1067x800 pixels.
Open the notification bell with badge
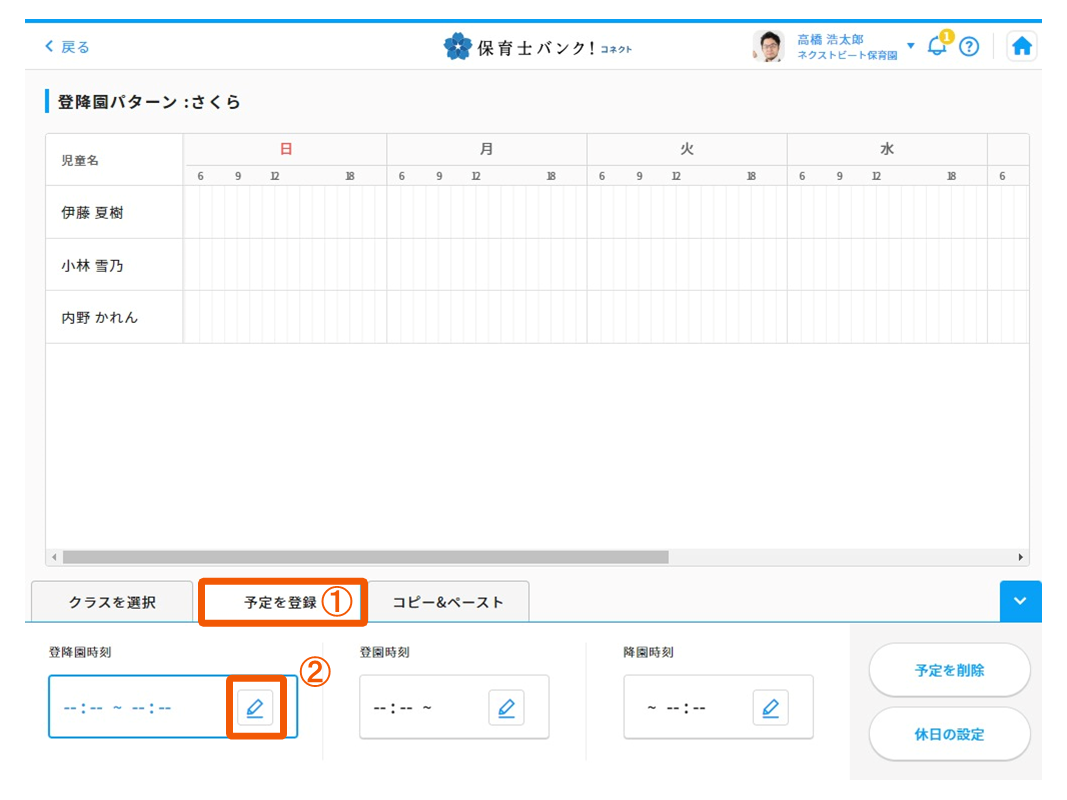[936, 46]
